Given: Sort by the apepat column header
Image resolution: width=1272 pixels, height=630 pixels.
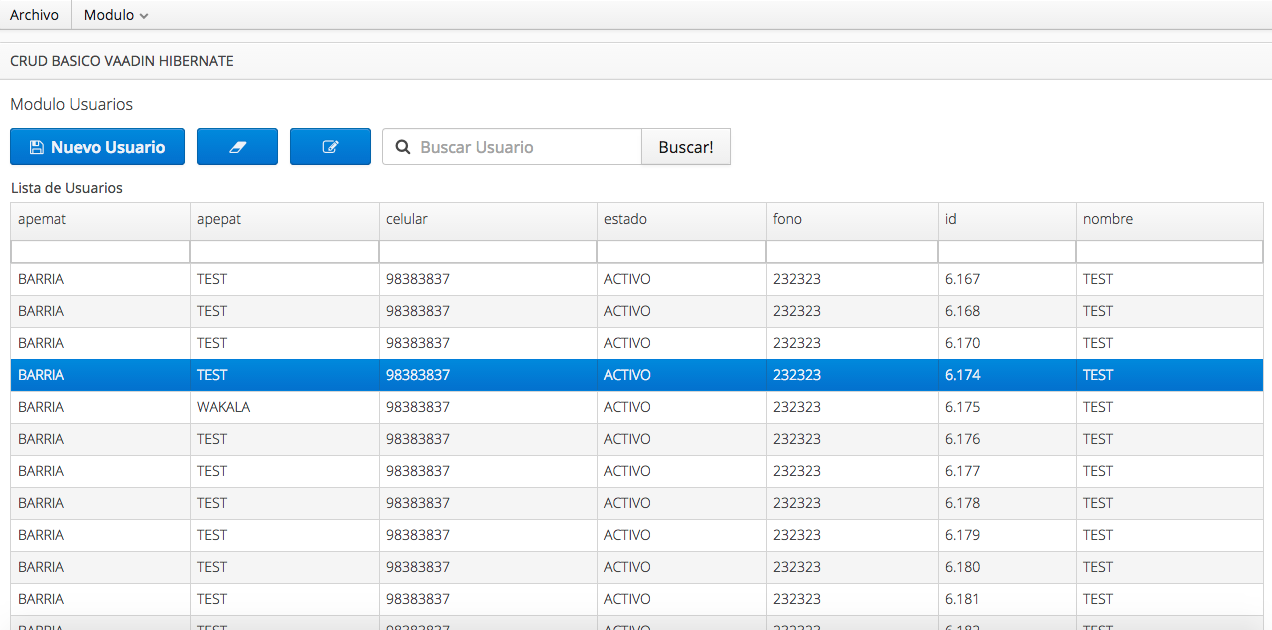Looking at the screenshot, I should coord(284,219).
